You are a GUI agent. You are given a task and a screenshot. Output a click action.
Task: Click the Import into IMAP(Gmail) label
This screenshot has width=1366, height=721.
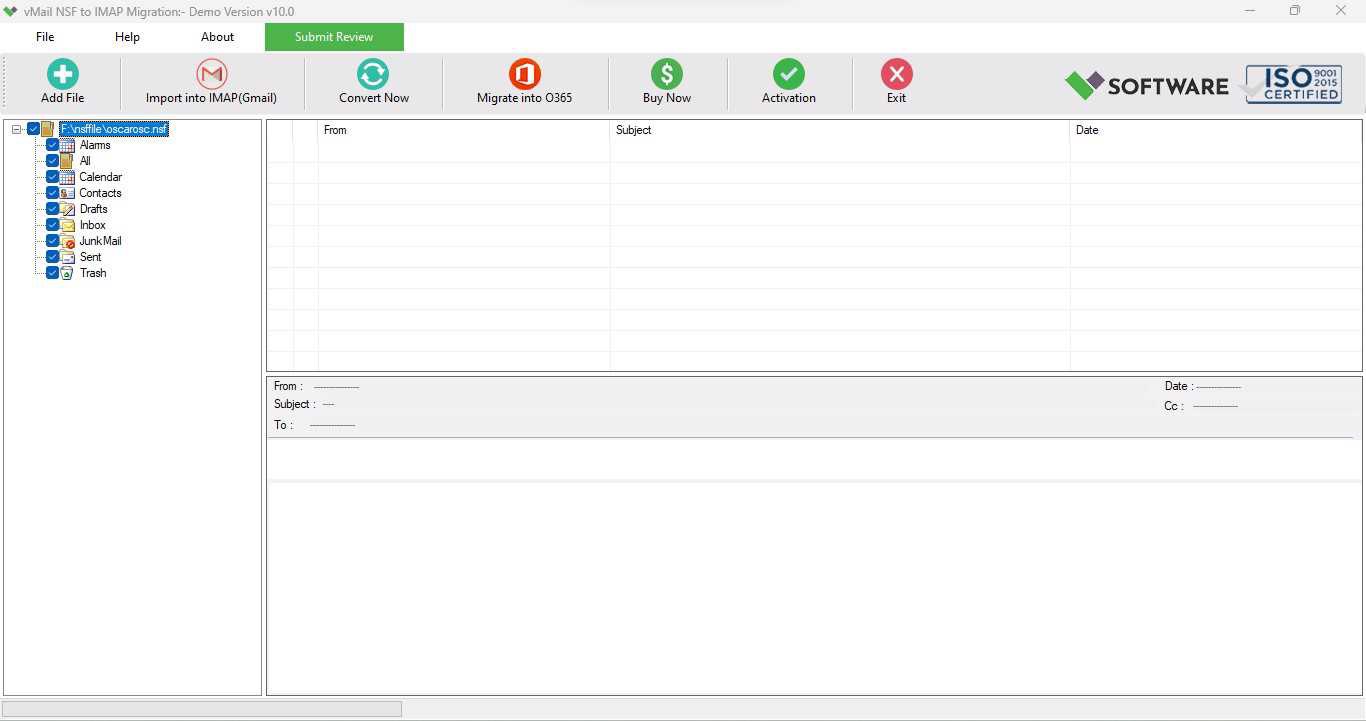(x=211, y=98)
